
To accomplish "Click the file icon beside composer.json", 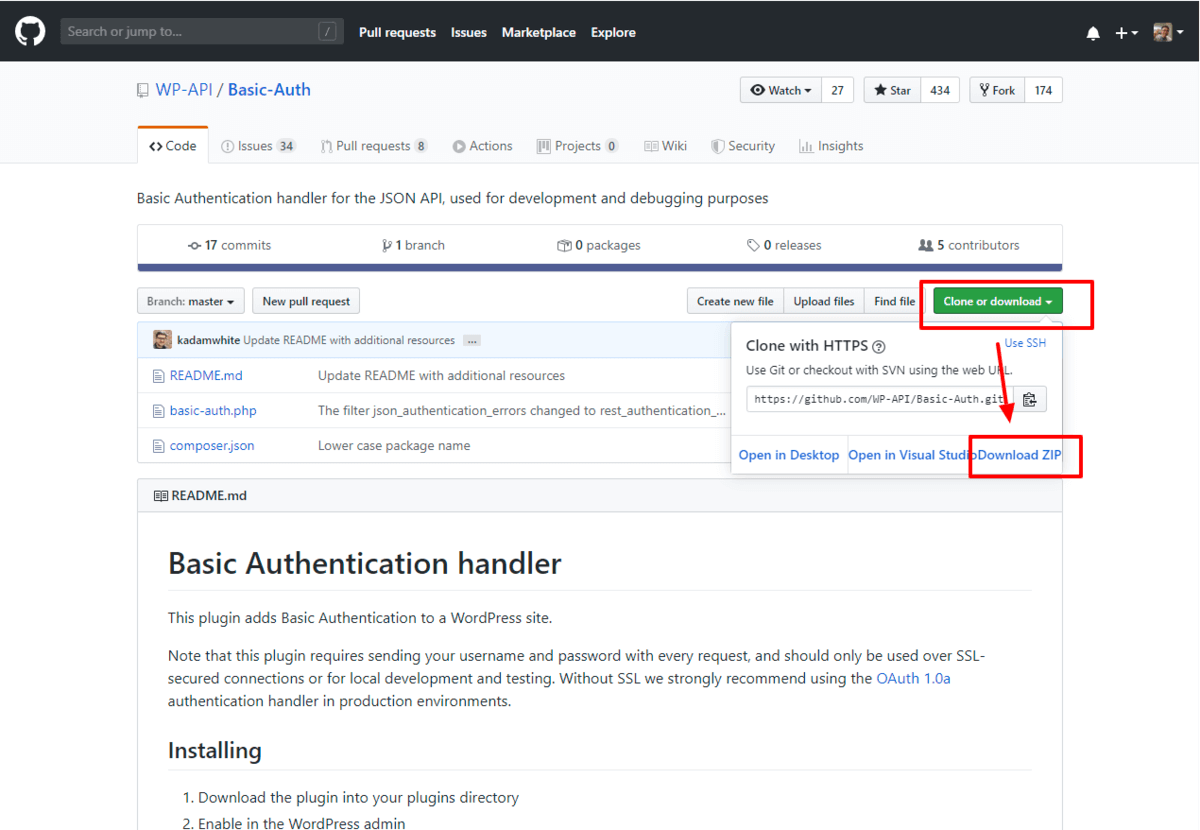I will (158, 446).
